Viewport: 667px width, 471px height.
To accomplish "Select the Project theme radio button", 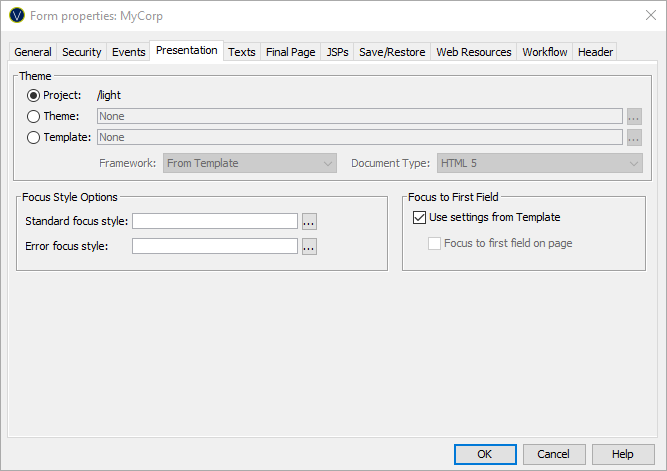I will pos(34,95).
